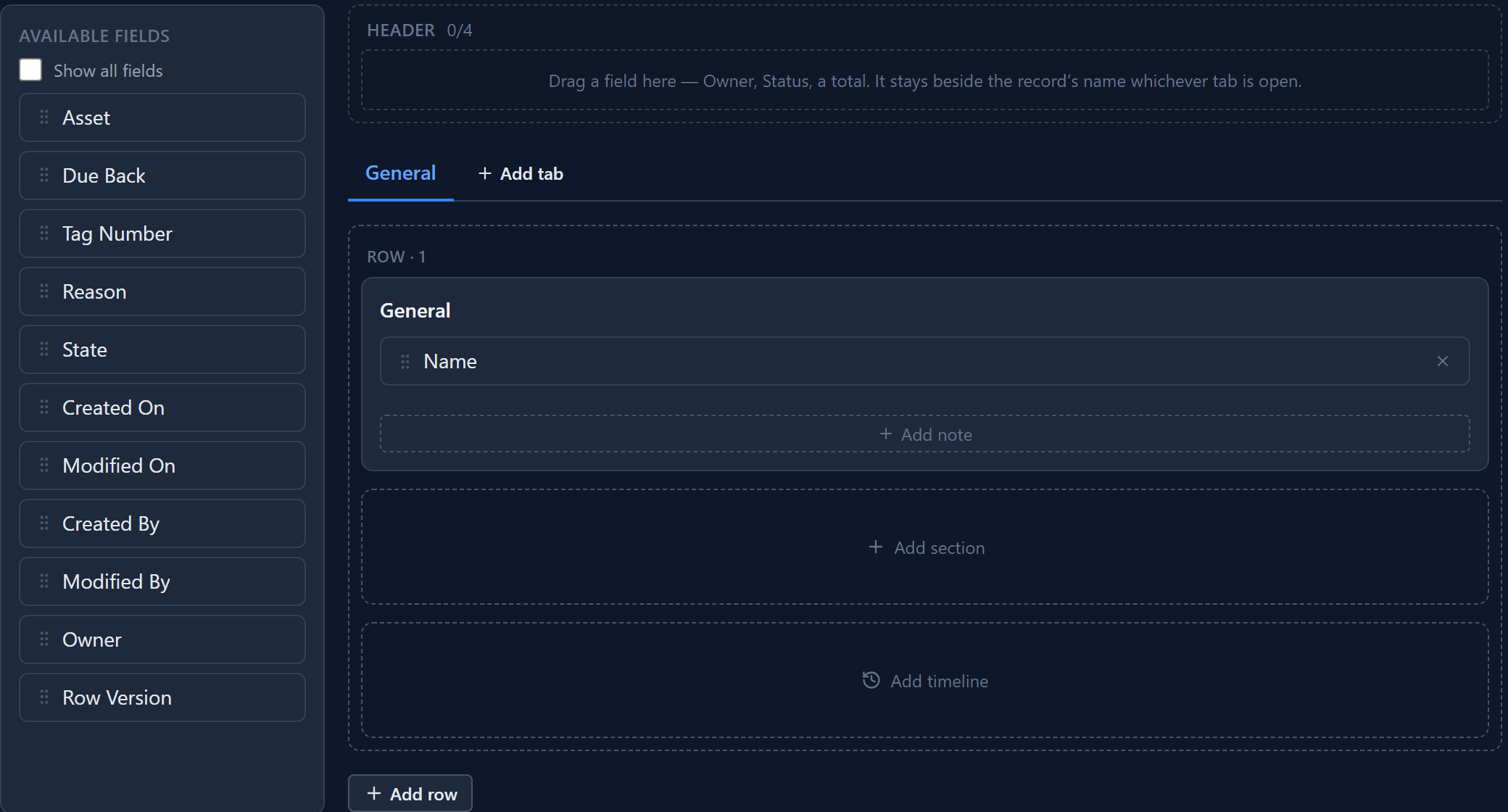Image resolution: width=1508 pixels, height=812 pixels.
Task: Click the clock icon beside Add timeline
Action: click(x=871, y=680)
